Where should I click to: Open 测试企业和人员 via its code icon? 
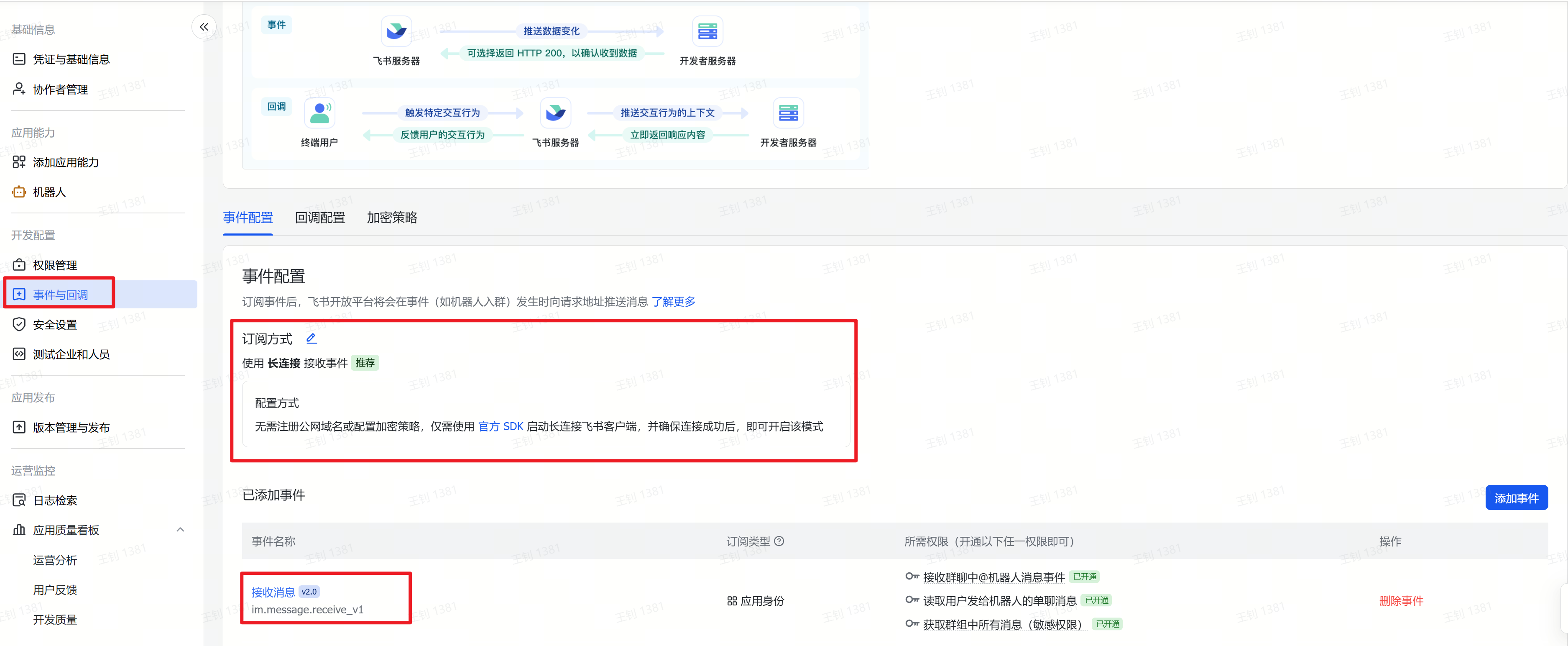(19, 354)
